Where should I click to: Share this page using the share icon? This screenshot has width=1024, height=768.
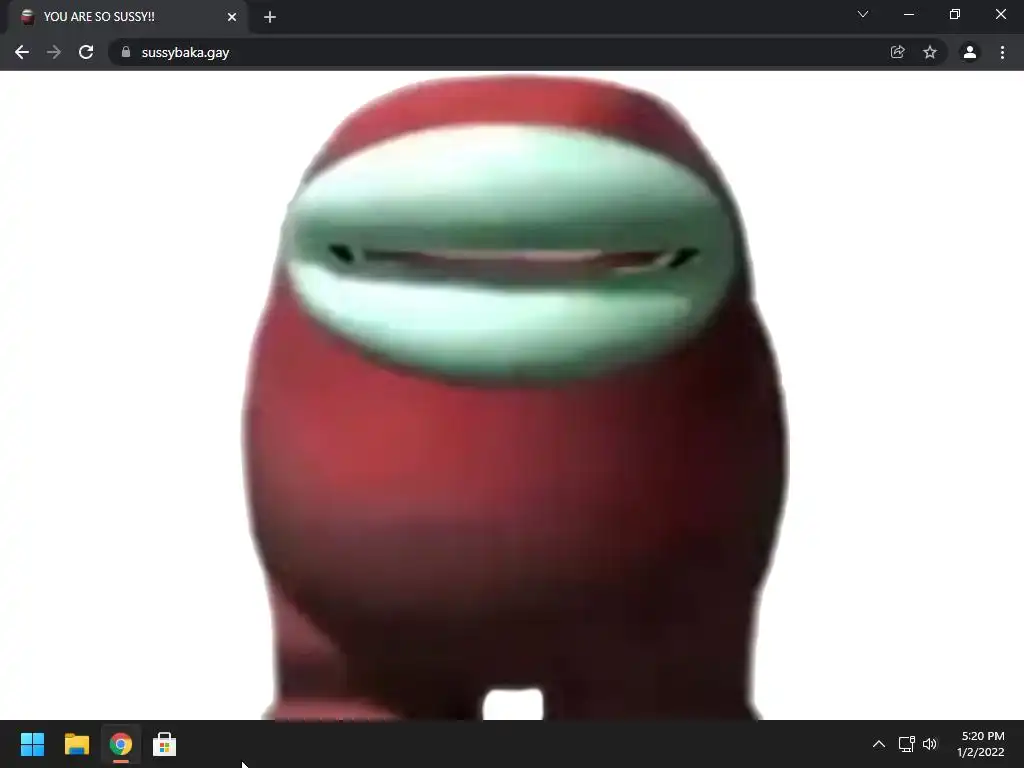click(897, 52)
